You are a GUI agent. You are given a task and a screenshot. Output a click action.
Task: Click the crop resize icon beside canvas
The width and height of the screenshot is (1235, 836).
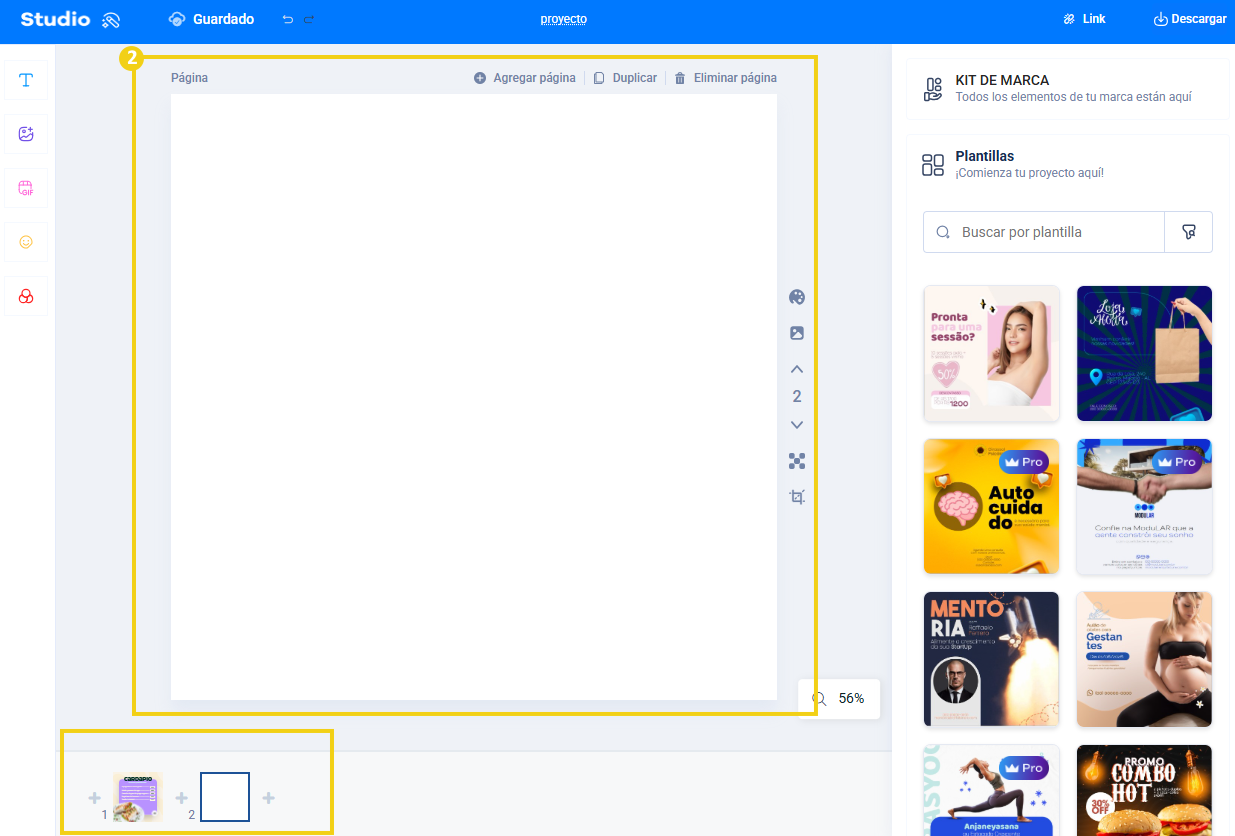click(797, 497)
